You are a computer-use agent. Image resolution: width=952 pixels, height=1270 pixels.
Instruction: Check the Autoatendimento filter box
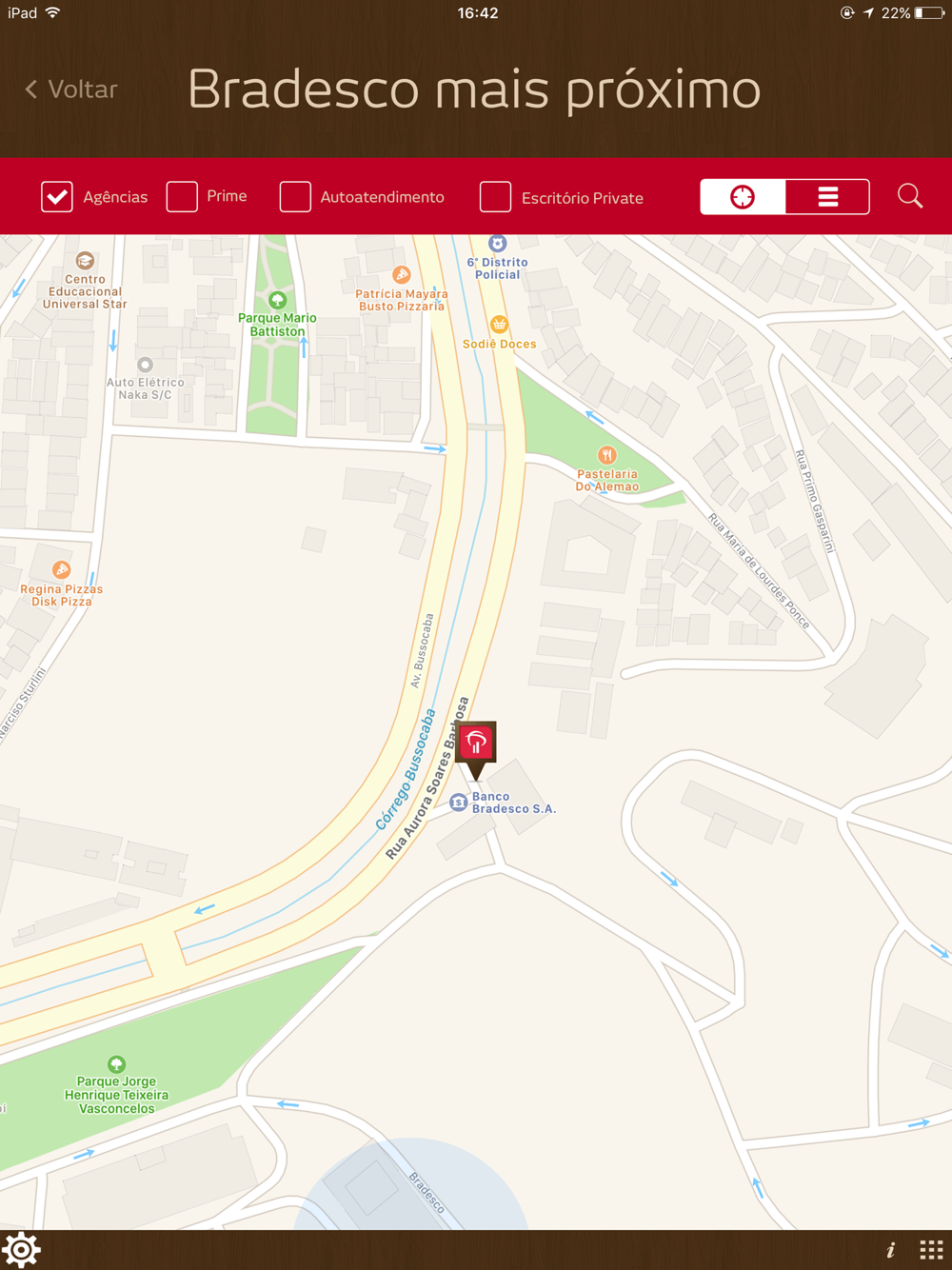click(295, 196)
